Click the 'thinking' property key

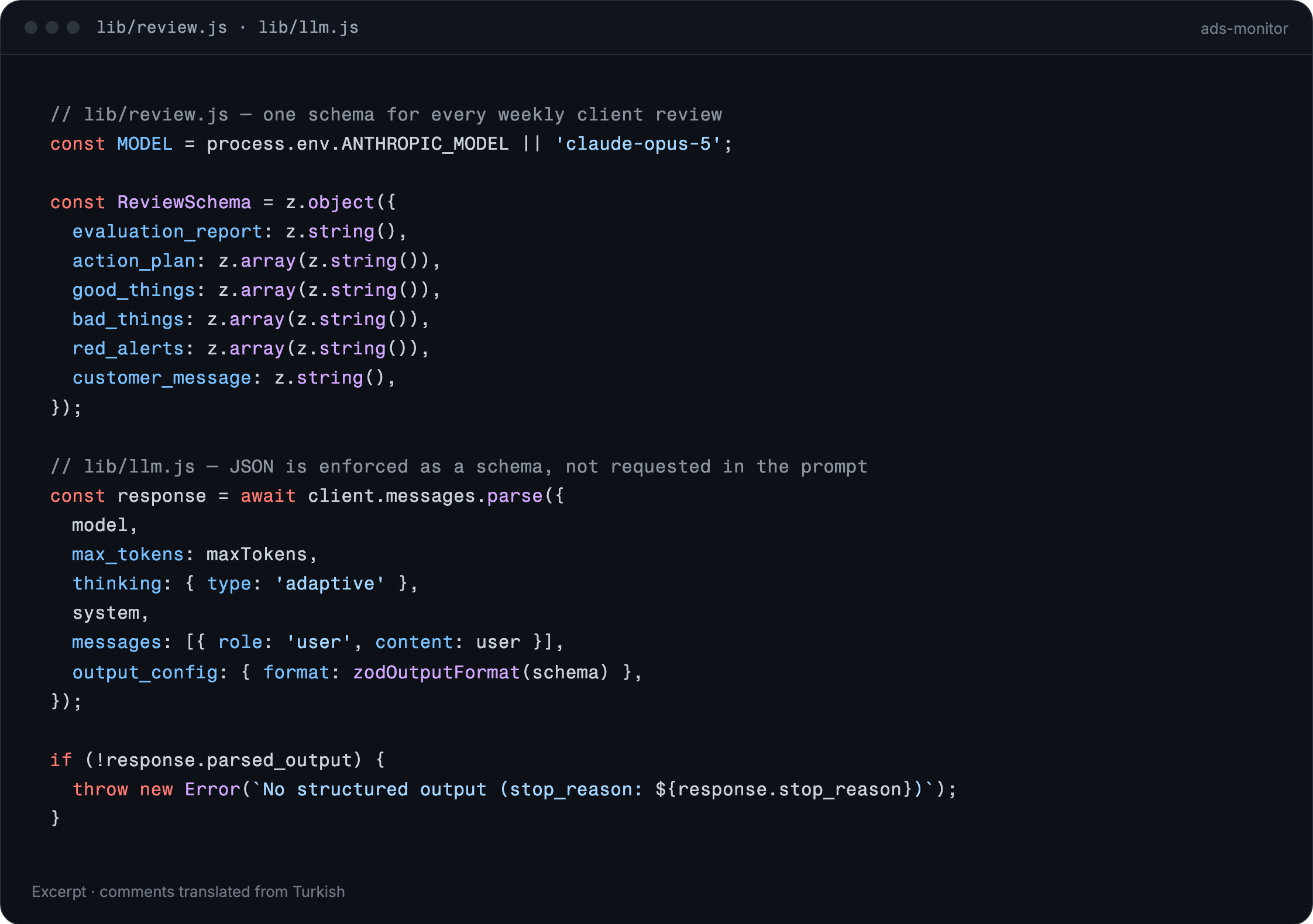pos(117,584)
